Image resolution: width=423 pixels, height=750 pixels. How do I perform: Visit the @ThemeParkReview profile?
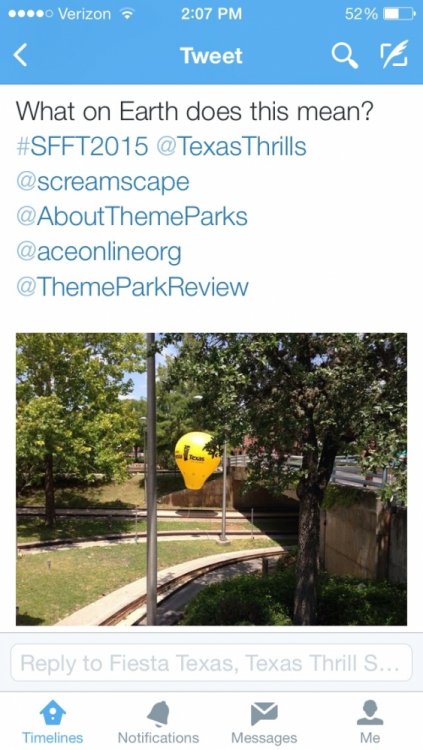click(133, 287)
